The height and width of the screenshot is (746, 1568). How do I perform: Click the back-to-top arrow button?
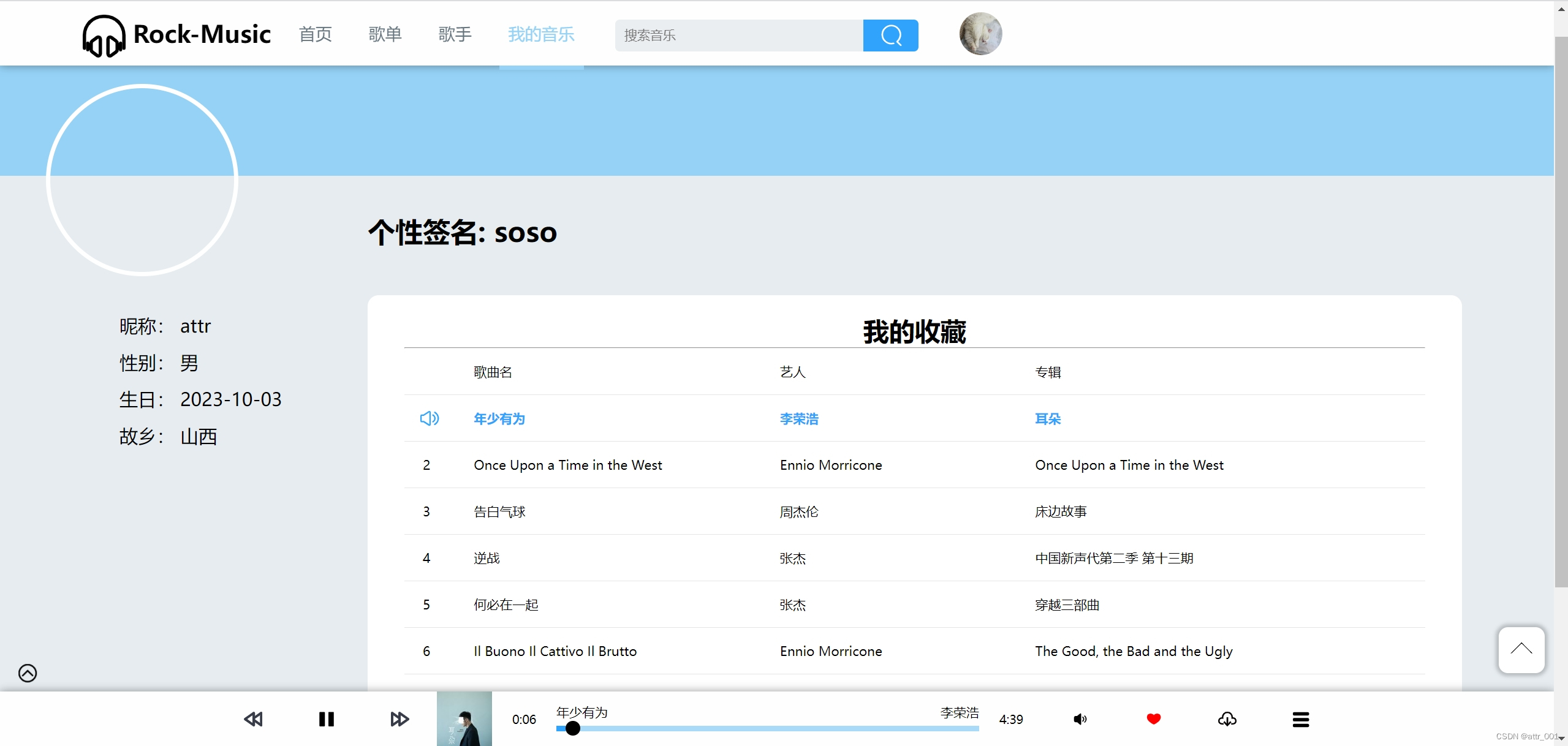tap(1521, 649)
